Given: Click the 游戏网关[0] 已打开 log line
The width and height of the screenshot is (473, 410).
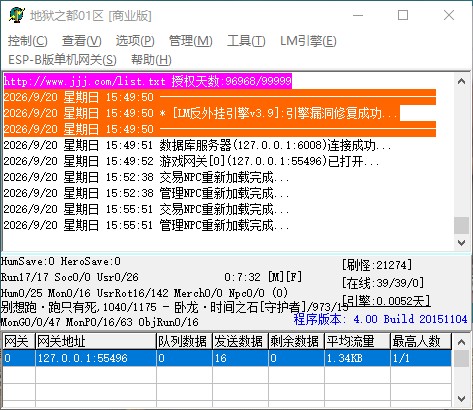Looking at the screenshot, I should pyautogui.click(x=191, y=161).
